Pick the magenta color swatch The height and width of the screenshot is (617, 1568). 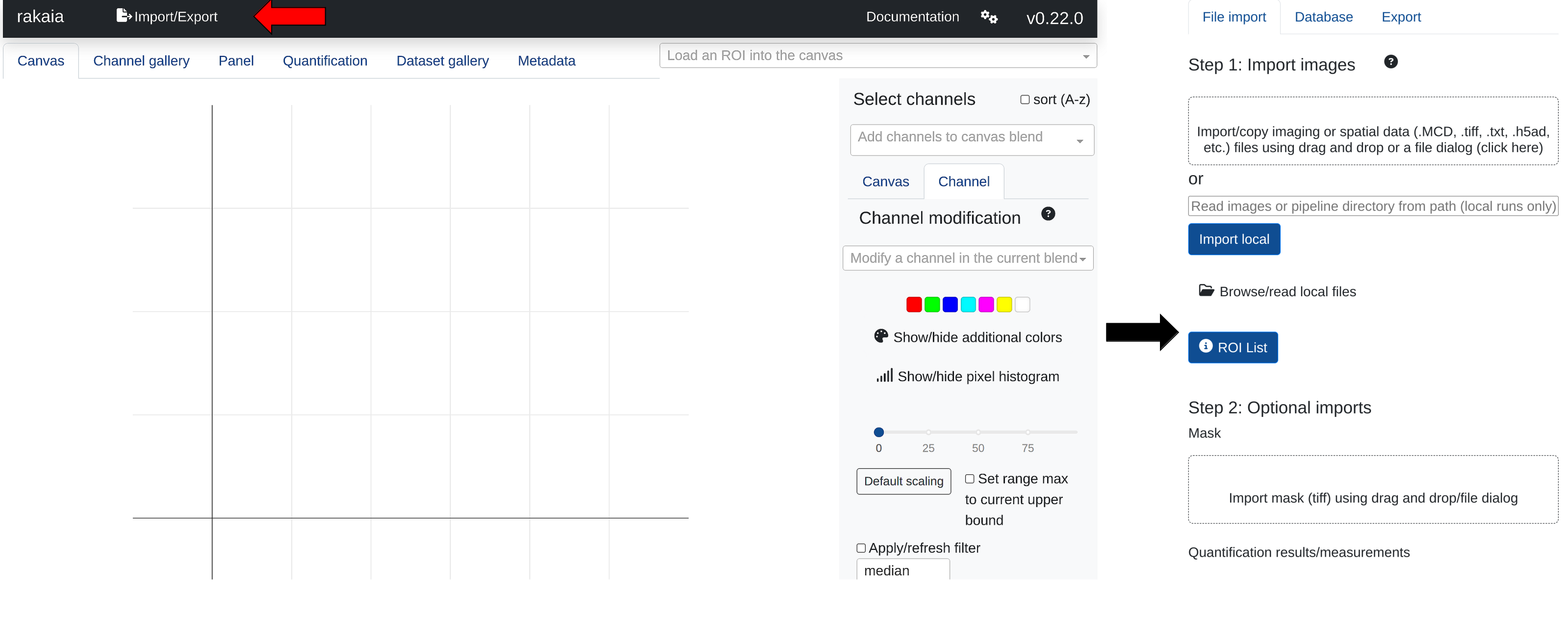pos(986,304)
